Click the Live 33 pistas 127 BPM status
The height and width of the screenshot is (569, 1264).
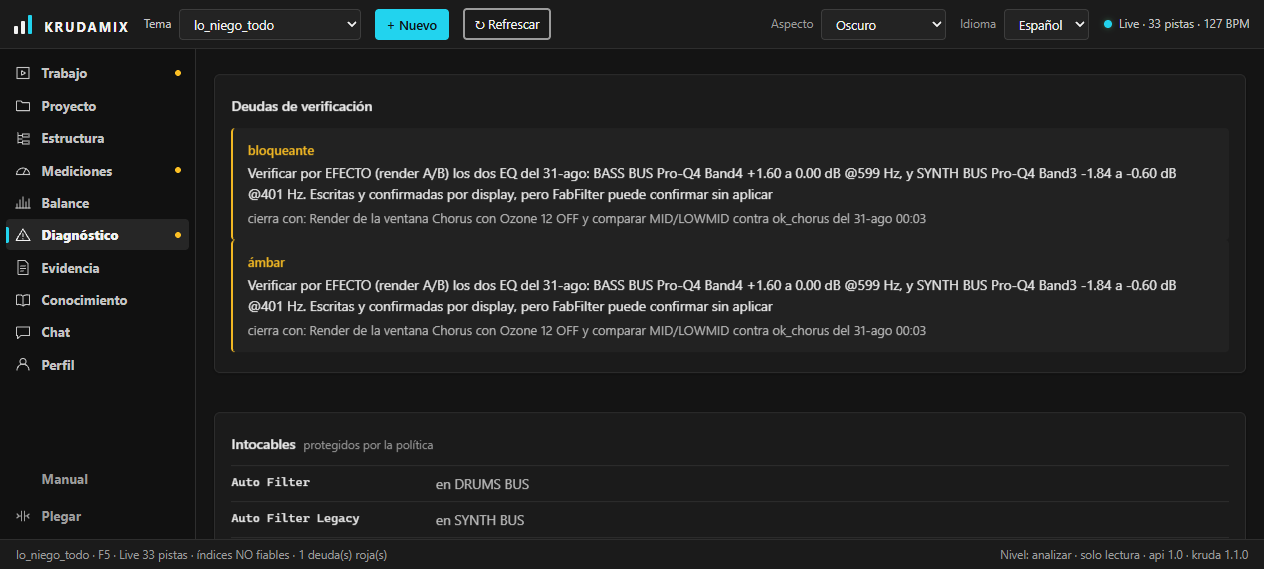coord(1177,24)
